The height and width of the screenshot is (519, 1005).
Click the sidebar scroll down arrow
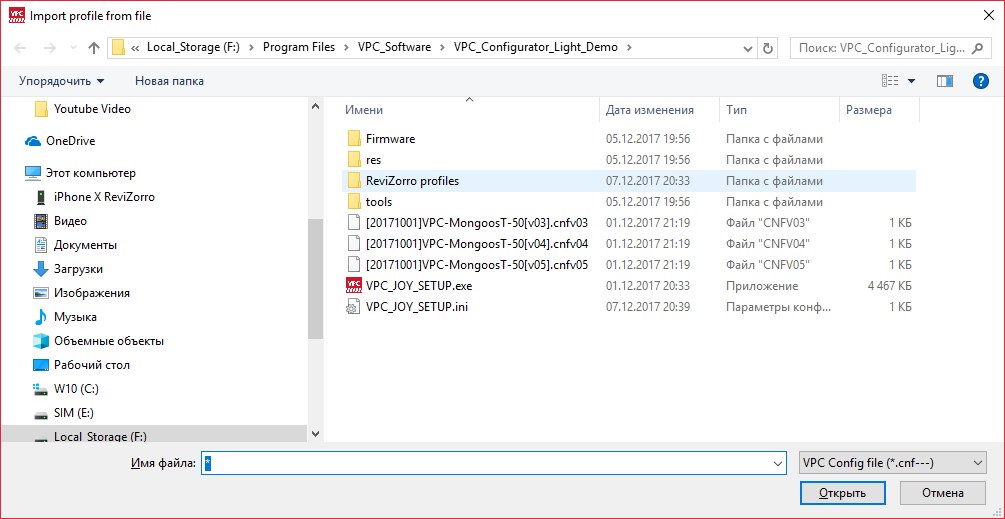click(x=315, y=434)
